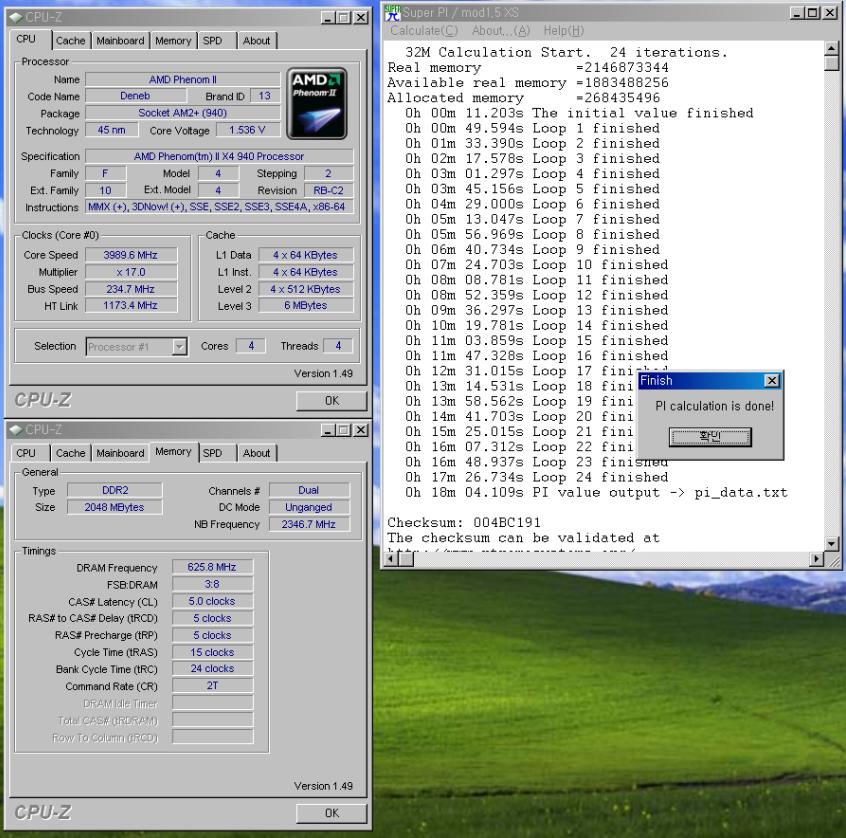Click the Instructions list field
846x838 pixels.
click(219, 207)
